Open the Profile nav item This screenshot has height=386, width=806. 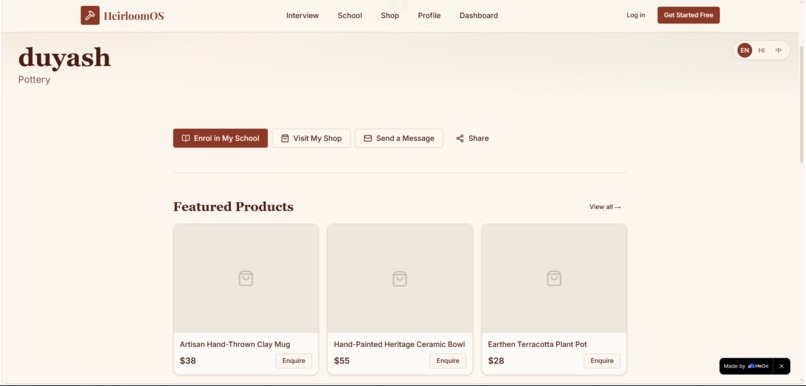click(429, 15)
